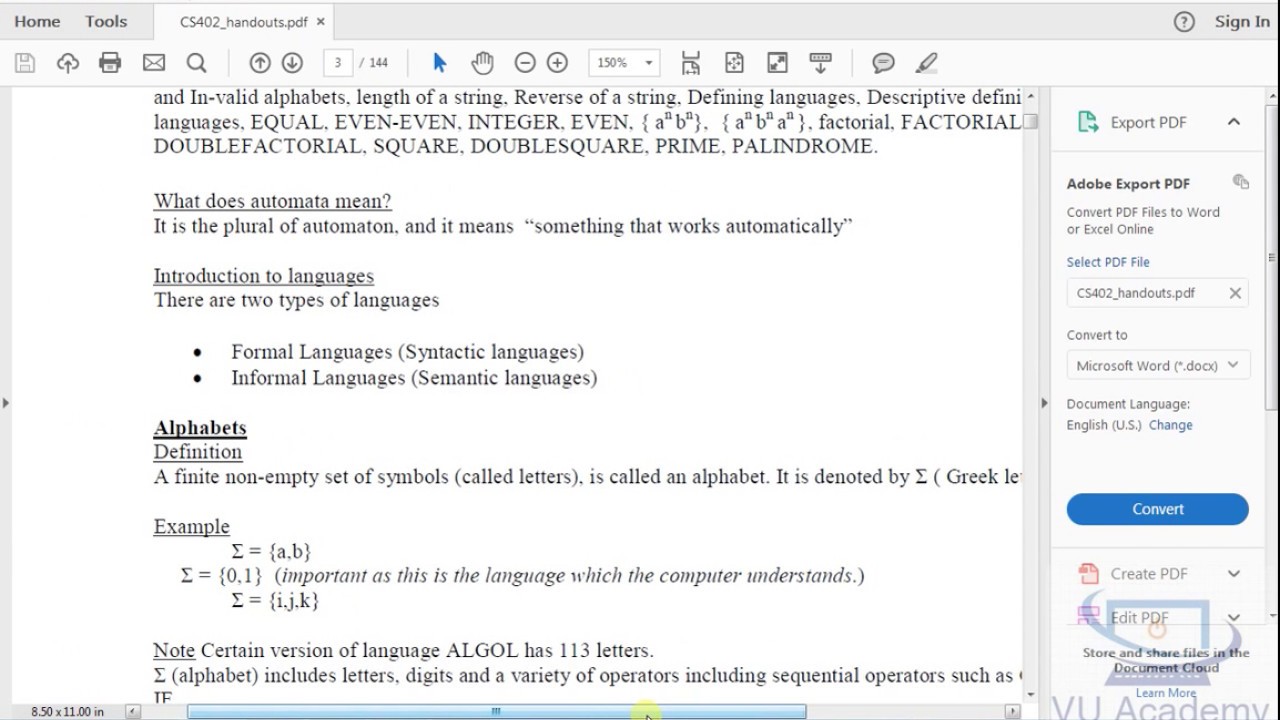The width and height of the screenshot is (1280, 720).
Task: Click the fit width scrolling icon
Action: pos(691,63)
